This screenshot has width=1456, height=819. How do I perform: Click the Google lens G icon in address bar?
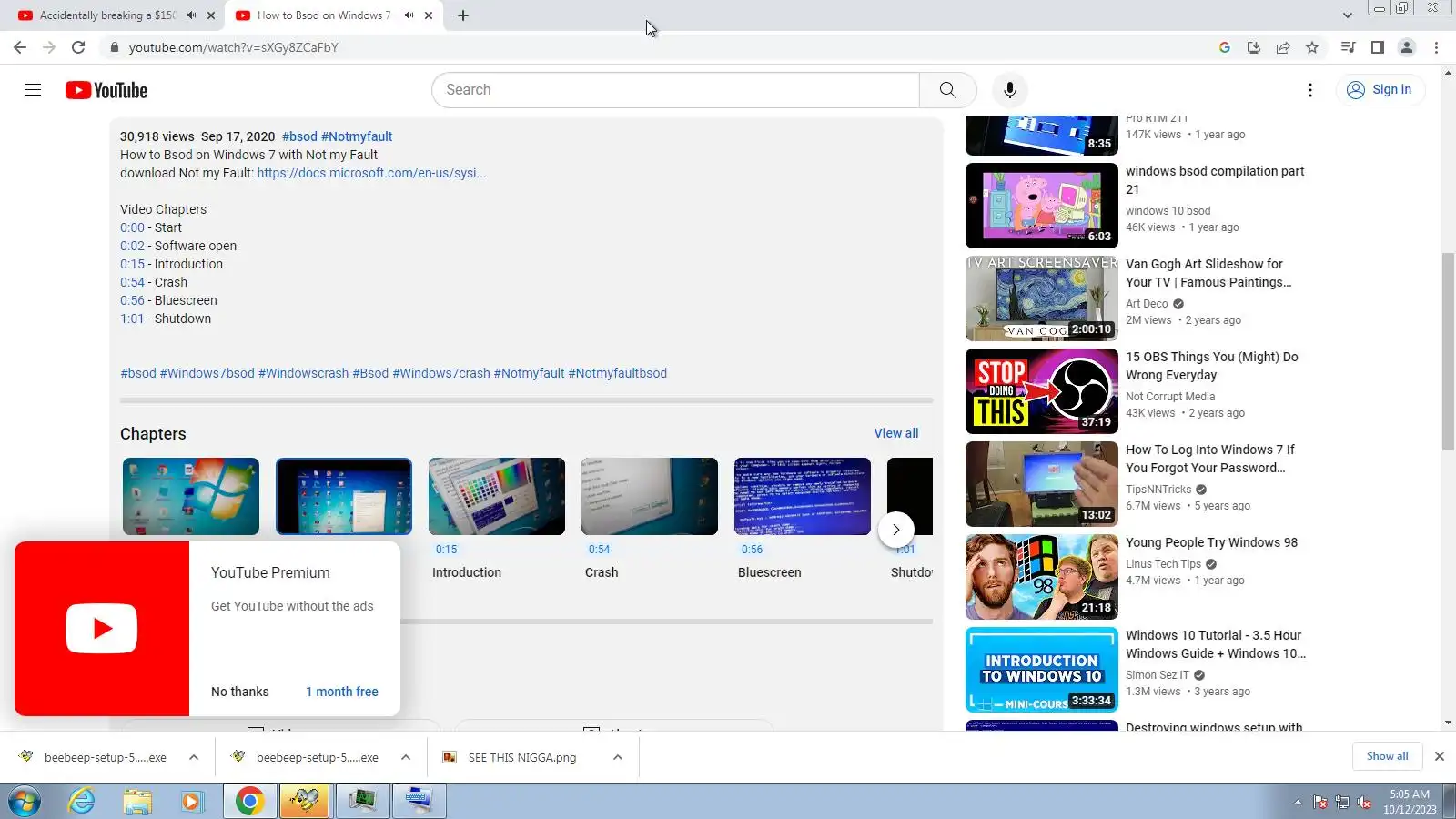[1225, 47]
